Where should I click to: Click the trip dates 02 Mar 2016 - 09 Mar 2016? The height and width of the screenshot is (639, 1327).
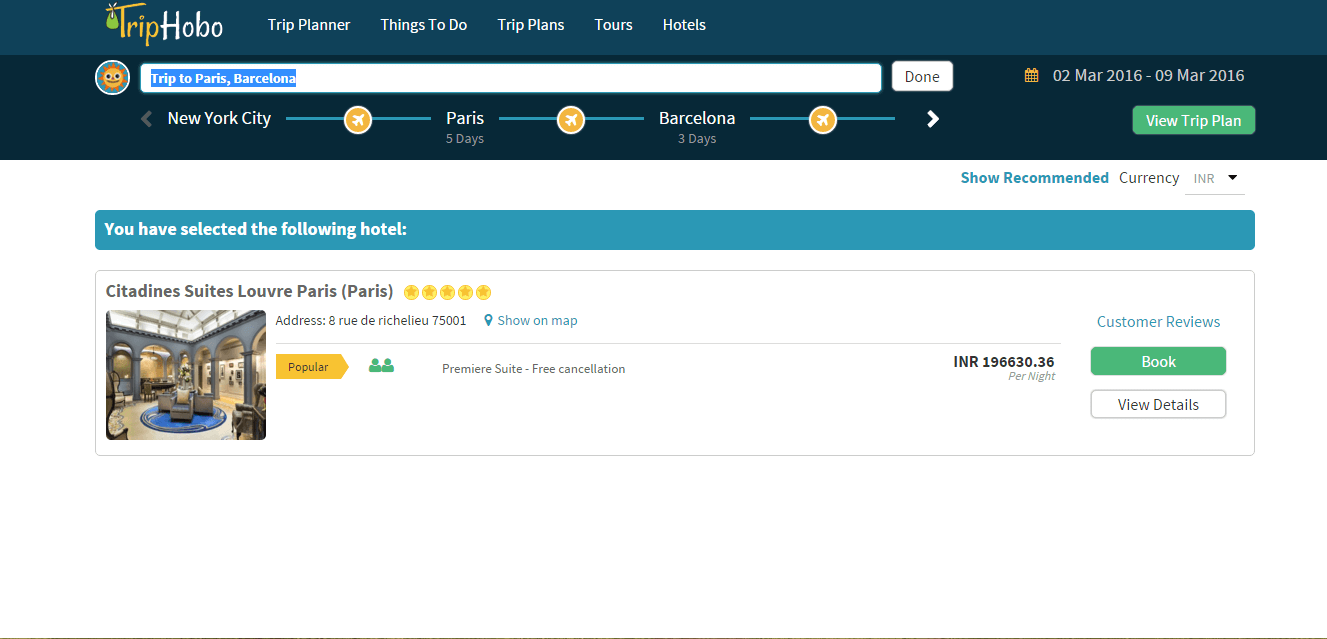[1148, 76]
